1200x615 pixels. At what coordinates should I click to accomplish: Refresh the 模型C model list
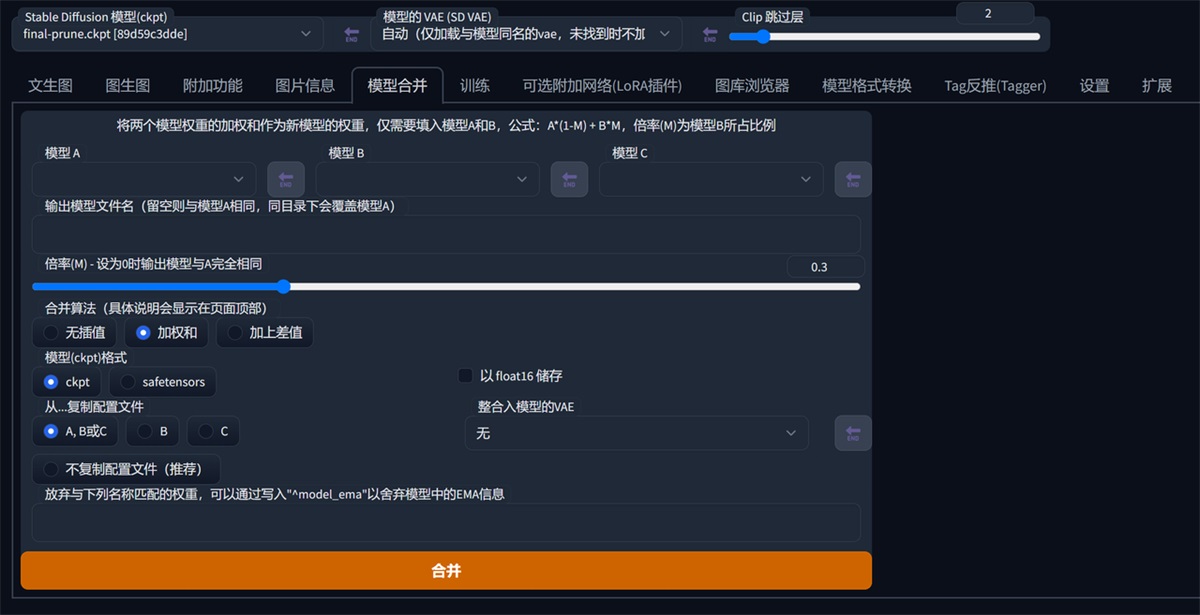[x=852, y=179]
